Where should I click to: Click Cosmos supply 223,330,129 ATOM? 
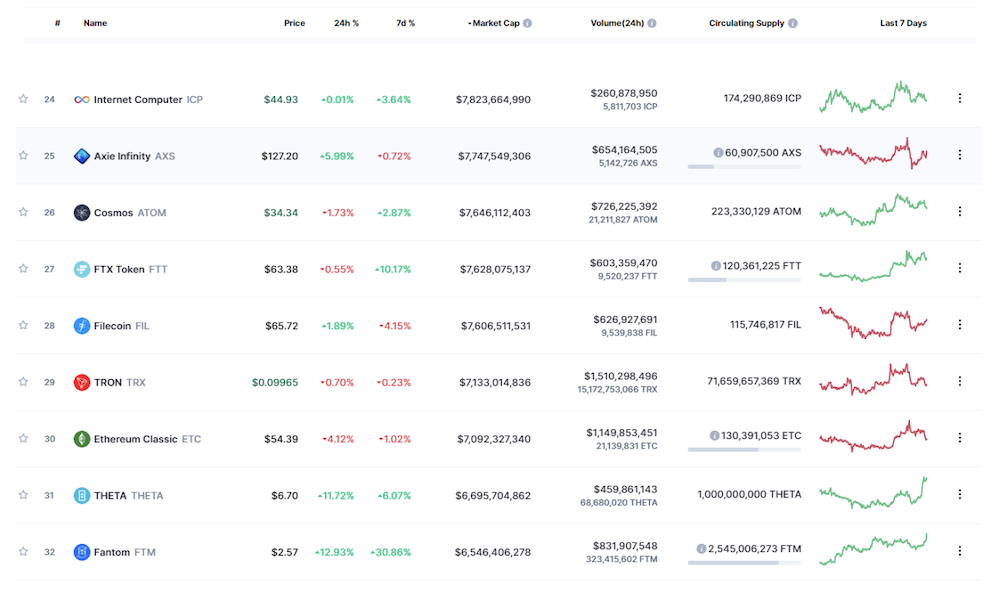756,211
